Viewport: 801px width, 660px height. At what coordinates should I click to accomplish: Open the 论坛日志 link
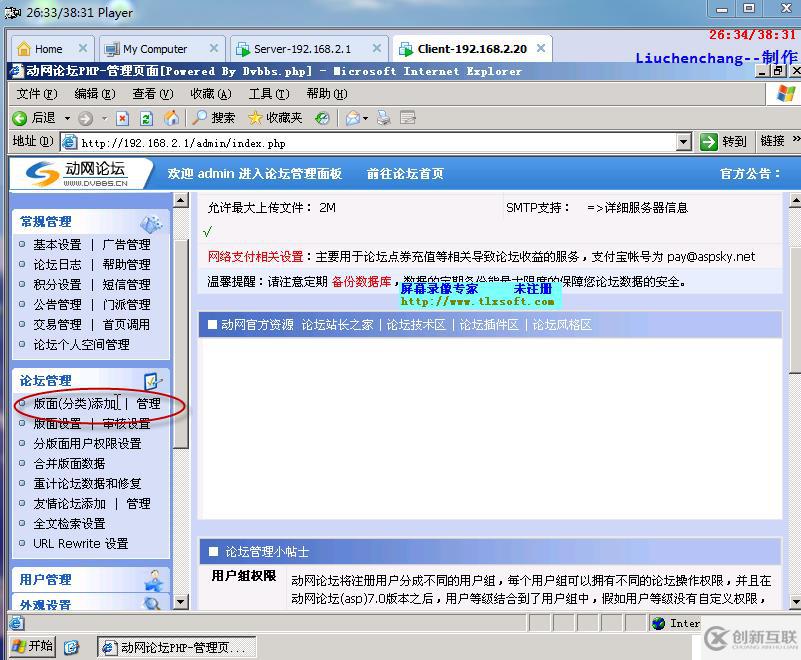point(57,265)
